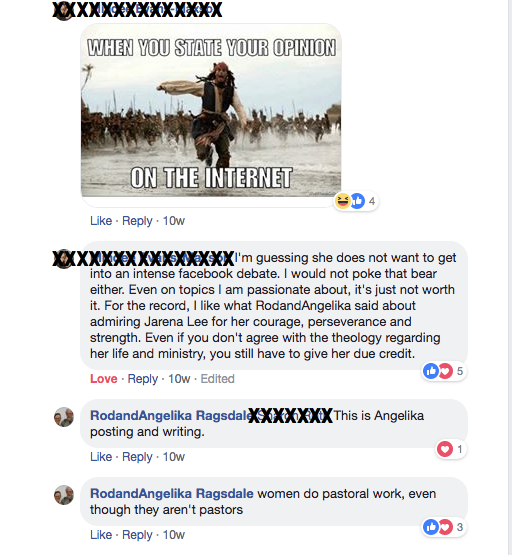Reply to 'This is Angelika' comment
Viewport: 512px width, 555px height.
pyautogui.click(x=137, y=457)
